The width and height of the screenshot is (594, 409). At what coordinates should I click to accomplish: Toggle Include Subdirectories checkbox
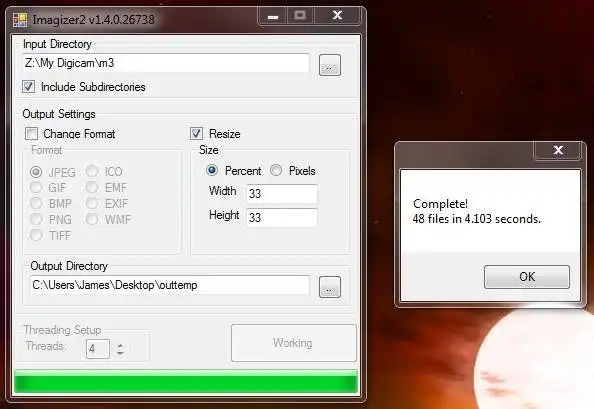pyautogui.click(x=28, y=87)
